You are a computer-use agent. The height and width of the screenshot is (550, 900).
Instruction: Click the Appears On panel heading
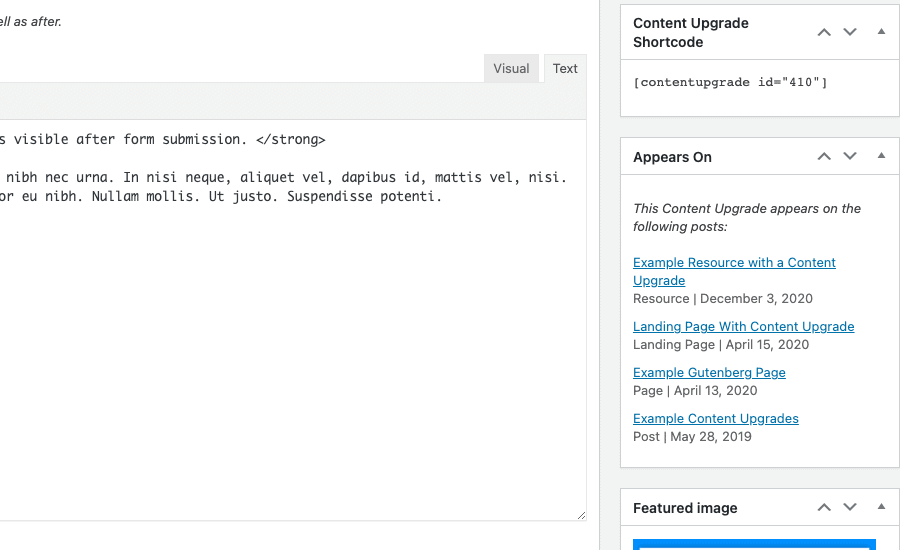tap(672, 157)
